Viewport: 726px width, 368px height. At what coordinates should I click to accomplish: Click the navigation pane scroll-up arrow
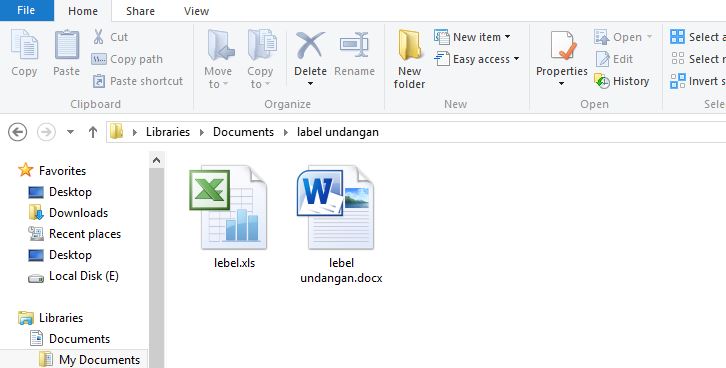coord(156,160)
